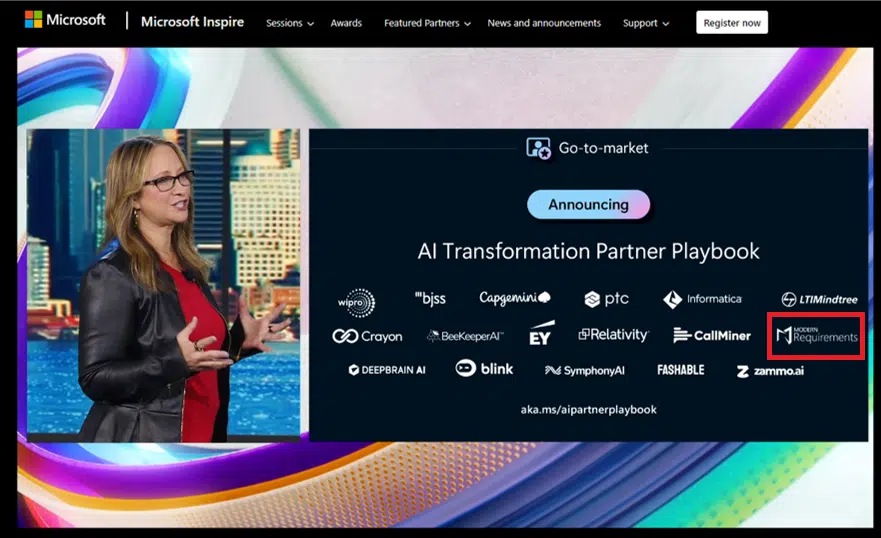Click the Wipro logo
Image resolution: width=881 pixels, height=538 pixels.
pyautogui.click(x=356, y=301)
